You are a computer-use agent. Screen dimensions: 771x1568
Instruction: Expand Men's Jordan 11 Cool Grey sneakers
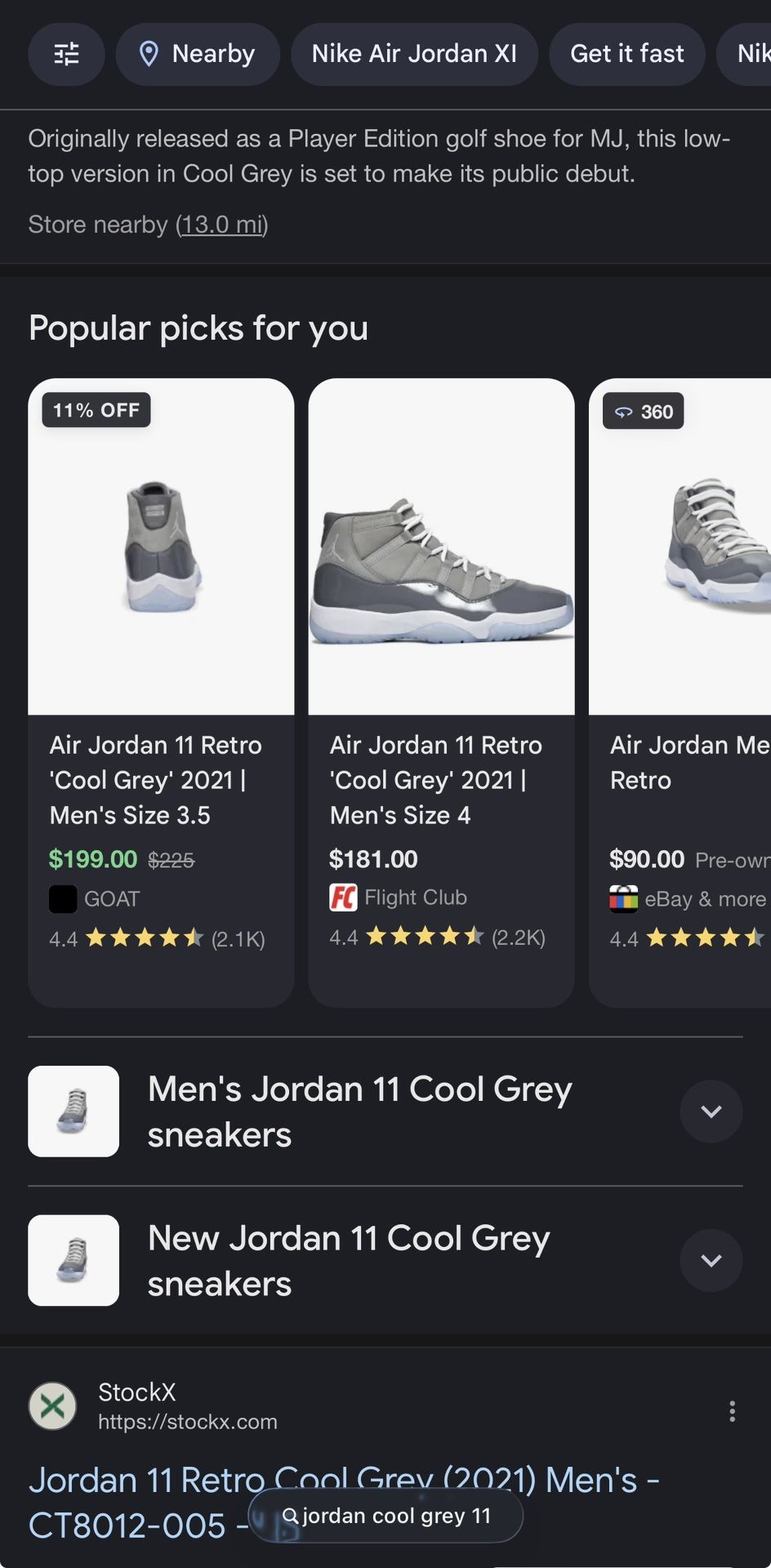tap(711, 1111)
